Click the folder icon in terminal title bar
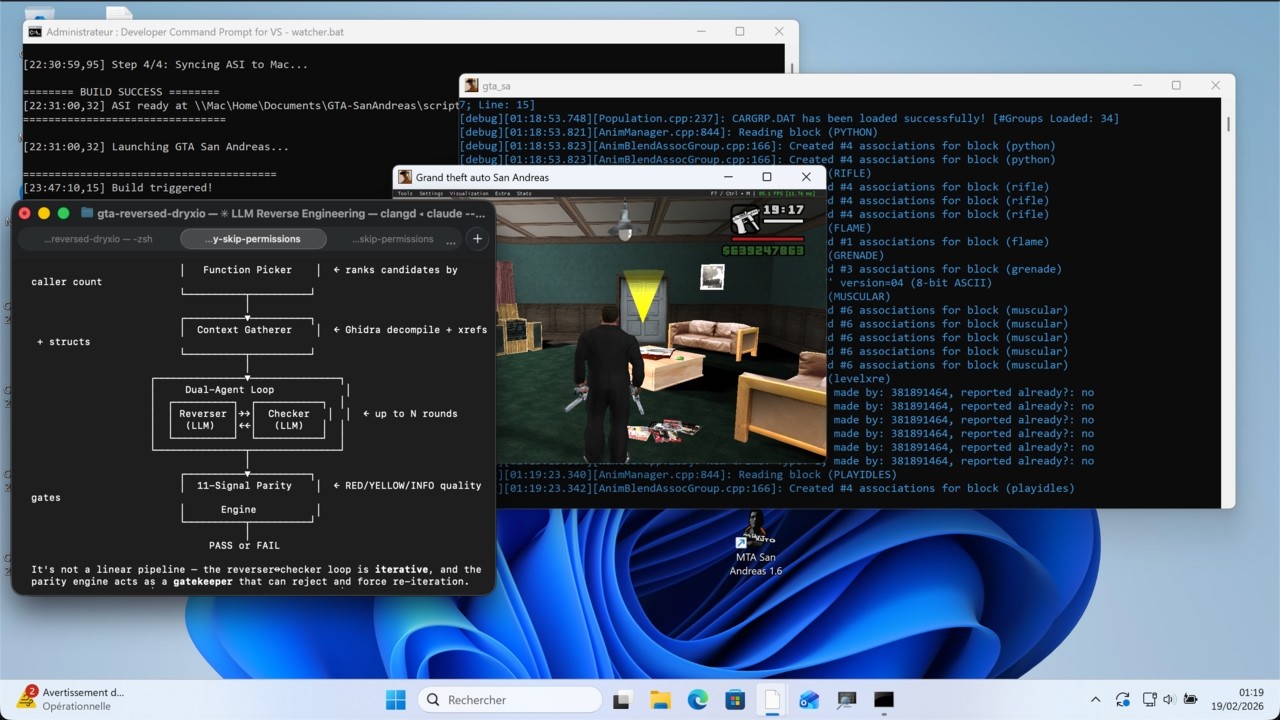The height and width of the screenshot is (720, 1280). [87, 213]
